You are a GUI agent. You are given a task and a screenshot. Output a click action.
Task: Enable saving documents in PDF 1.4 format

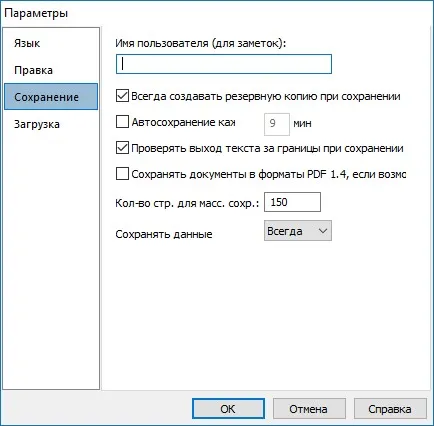(122, 174)
